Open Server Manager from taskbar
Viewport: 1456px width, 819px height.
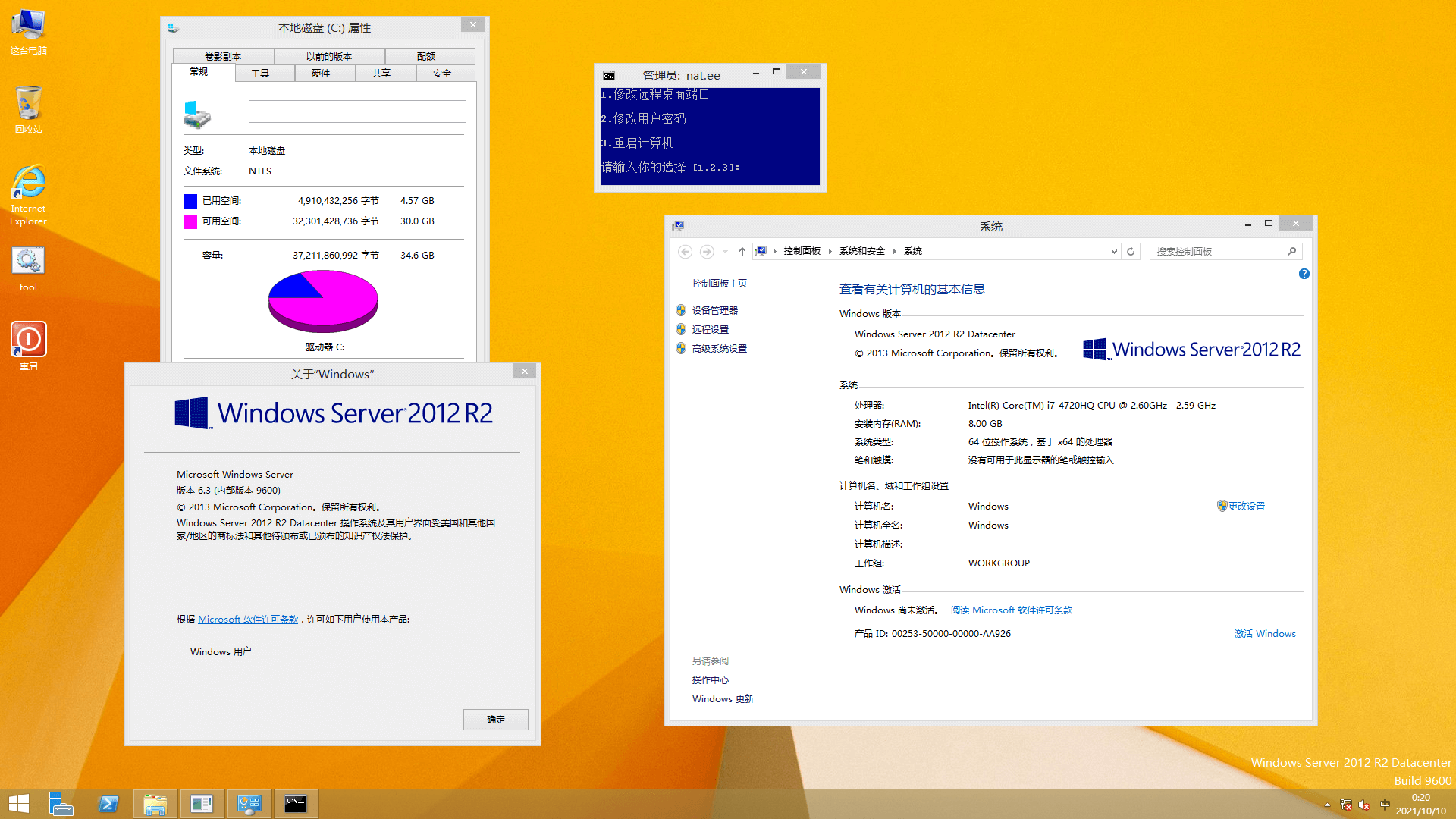[61, 804]
